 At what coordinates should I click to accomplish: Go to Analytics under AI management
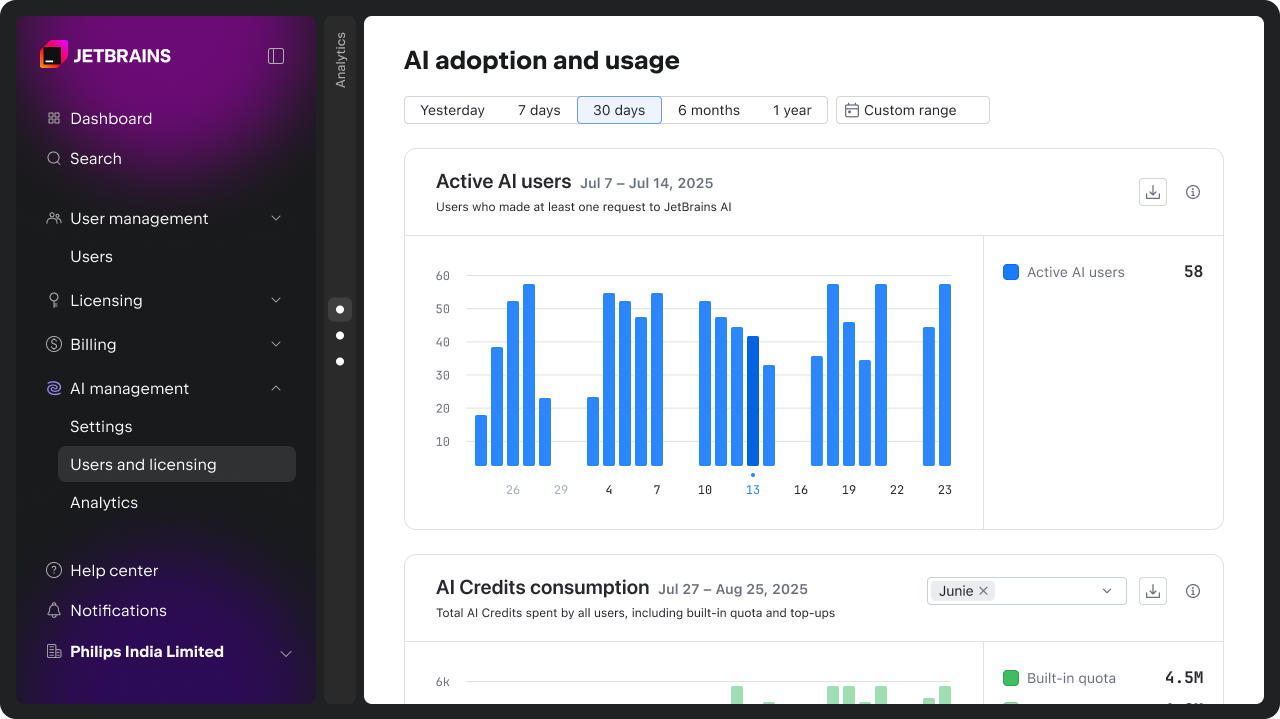tap(104, 502)
